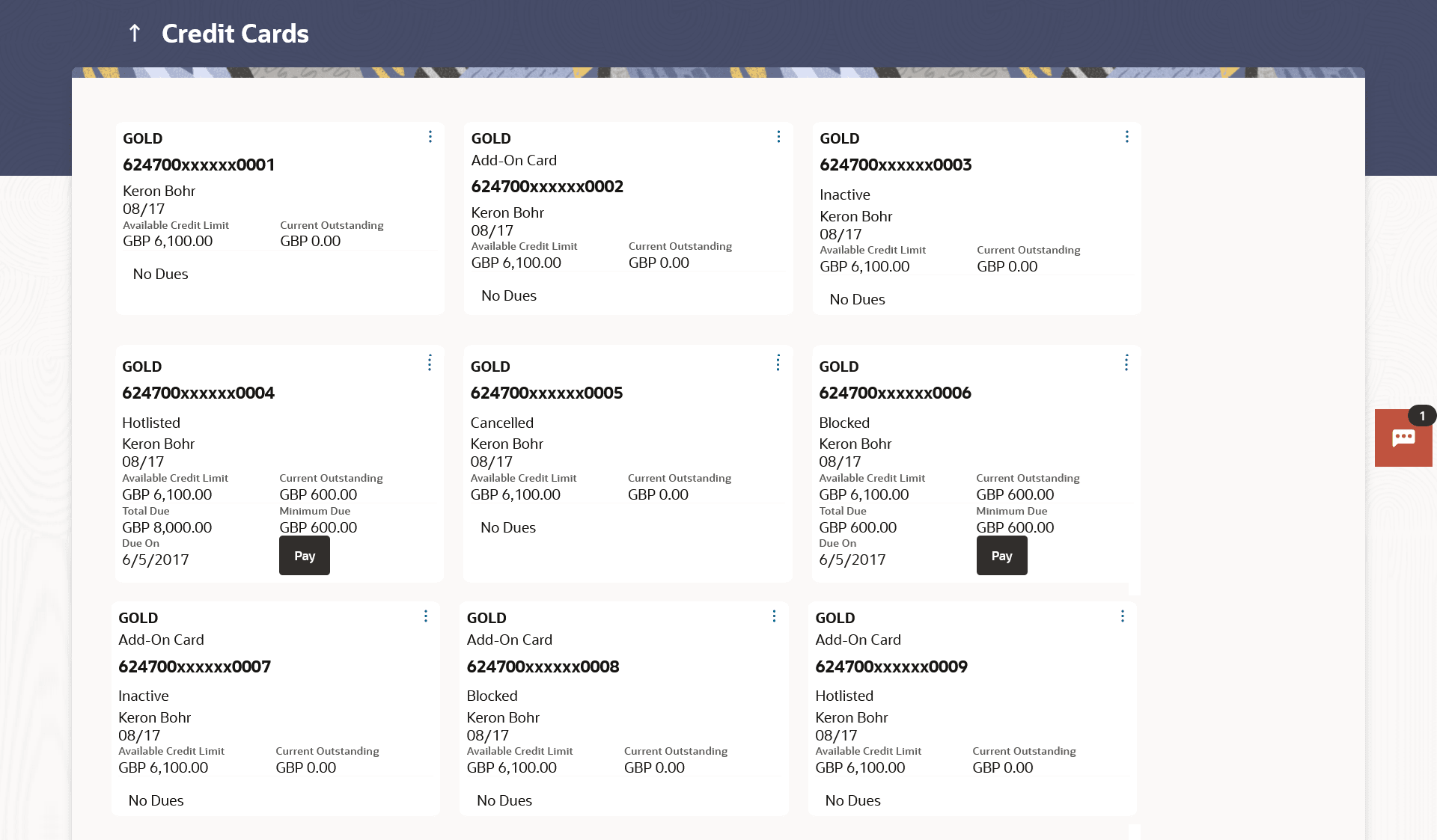The width and height of the screenshot is (1437, 840).
Task: Open more options on Blocked card 0006
Action: (1126, 364)
